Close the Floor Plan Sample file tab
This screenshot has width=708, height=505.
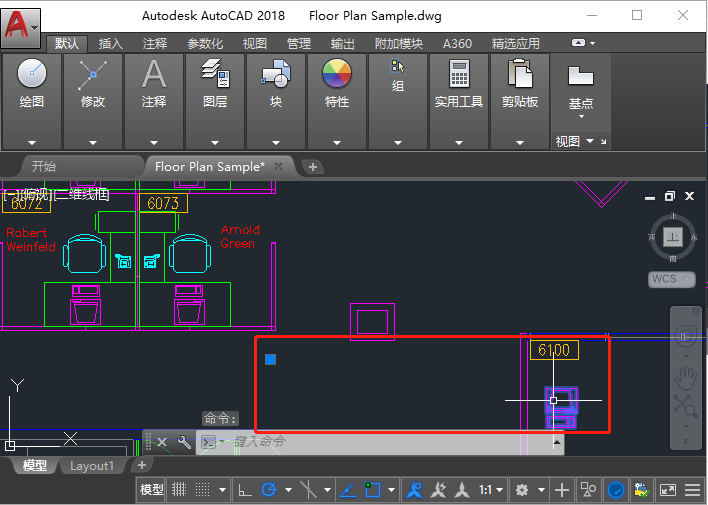(279, 166)
